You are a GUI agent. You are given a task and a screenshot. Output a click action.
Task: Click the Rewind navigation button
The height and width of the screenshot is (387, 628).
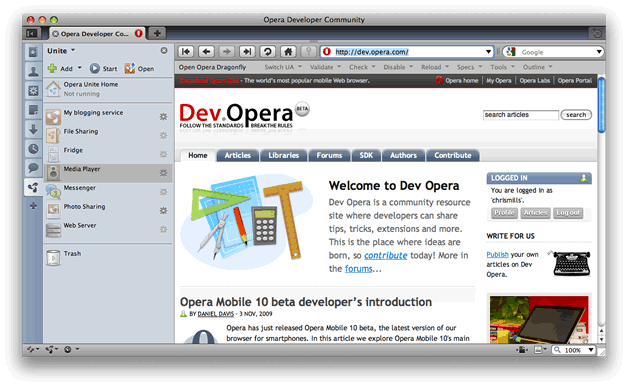point(185,52)
